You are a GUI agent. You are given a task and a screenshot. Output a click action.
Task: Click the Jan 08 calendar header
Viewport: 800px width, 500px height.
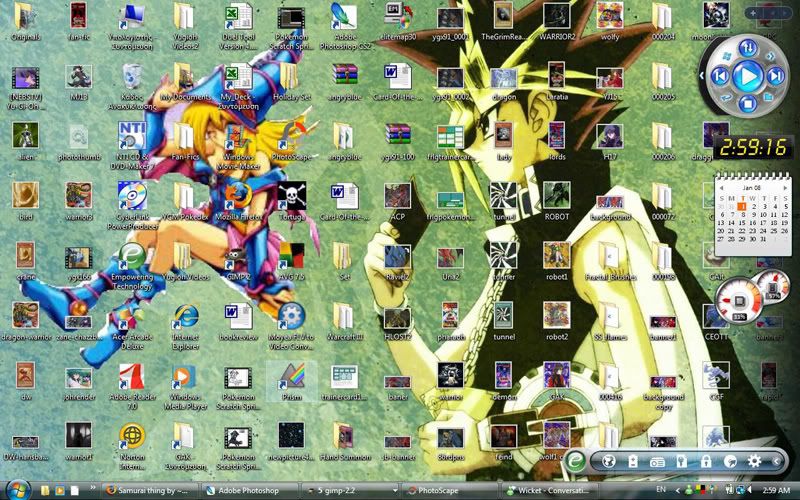tap(751, 187)
